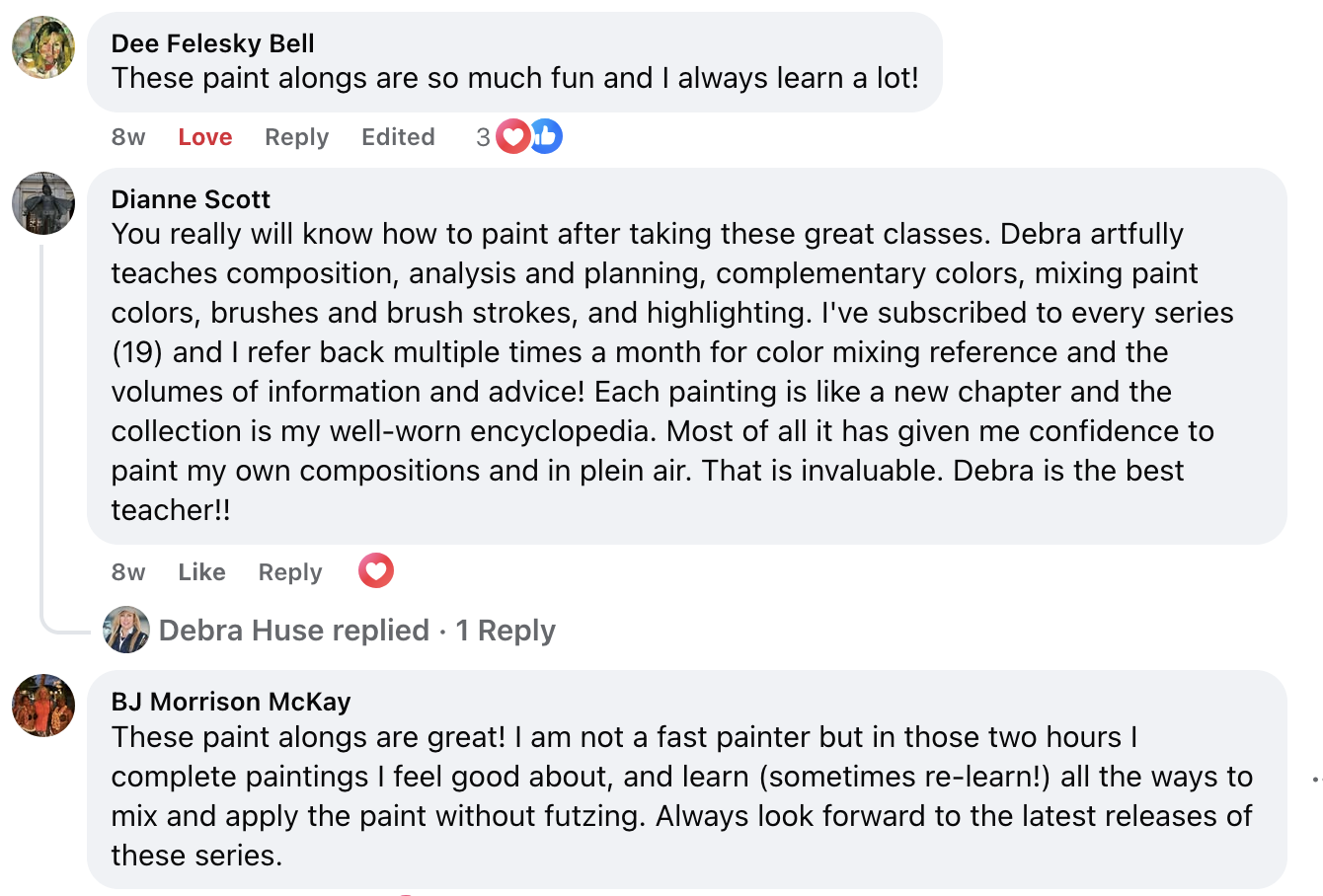View edit history via Edited label
This screenshot has width=1323, height=896.
398,137
